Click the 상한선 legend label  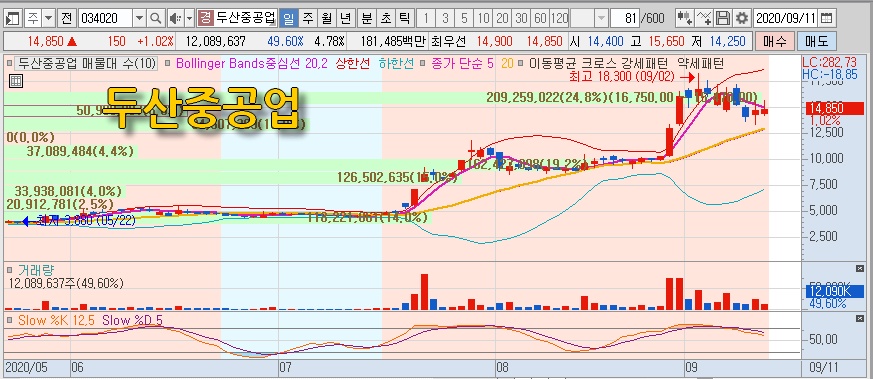point(352,63)
